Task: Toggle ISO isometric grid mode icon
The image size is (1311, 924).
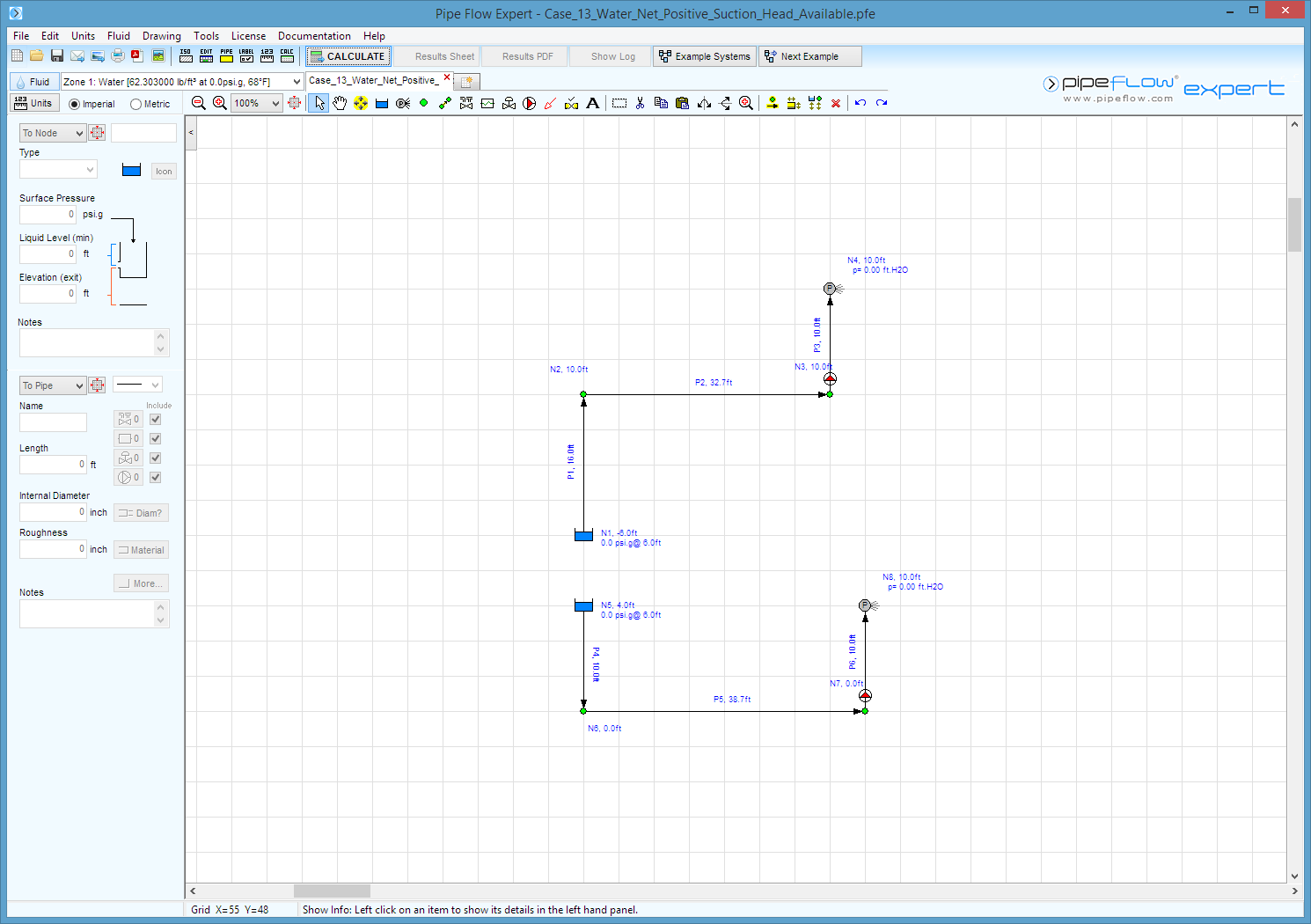Action: [x=186, y=55]
